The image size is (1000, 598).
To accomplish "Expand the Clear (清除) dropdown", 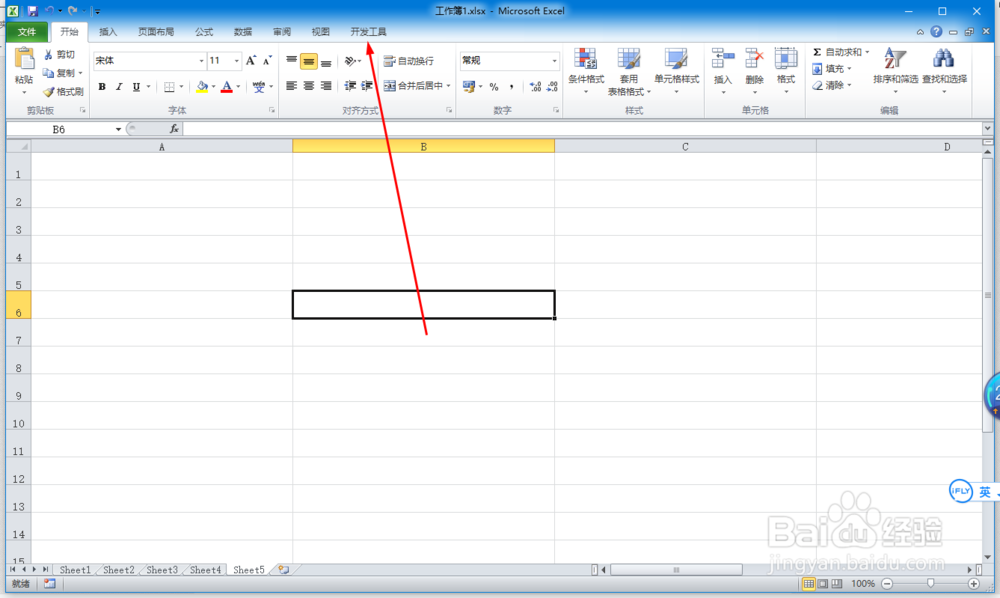I will click(849, 85).
